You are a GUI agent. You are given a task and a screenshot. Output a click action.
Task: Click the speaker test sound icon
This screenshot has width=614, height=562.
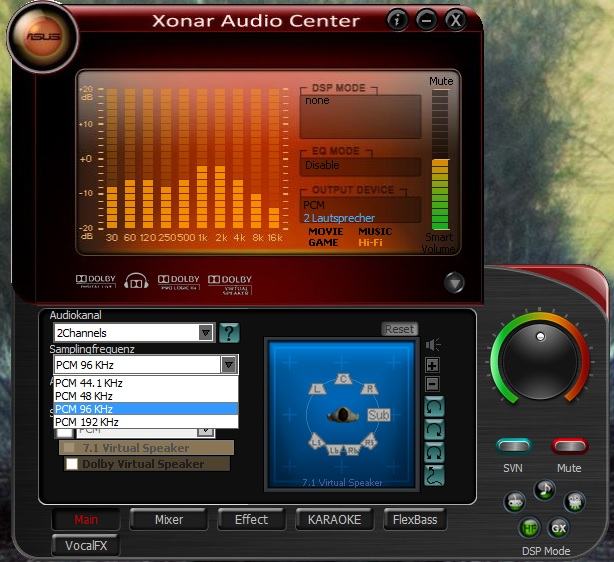click(433, 345)
